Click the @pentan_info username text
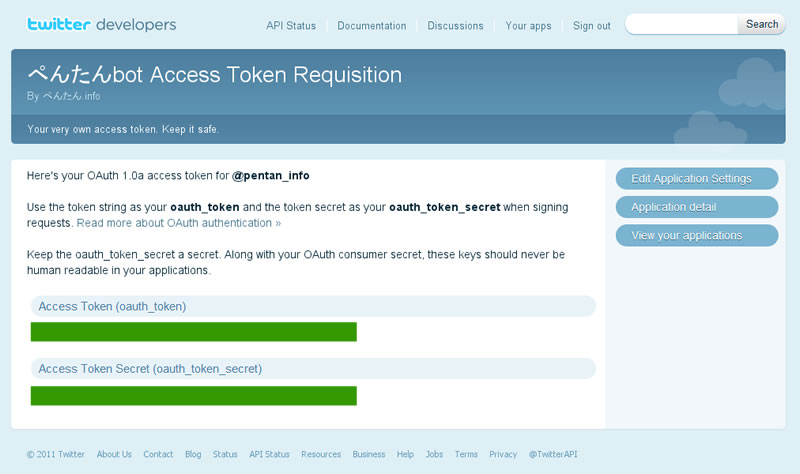The height and width of the screenshot is (474, 800). pyautogui.click(x=270, y=176)
